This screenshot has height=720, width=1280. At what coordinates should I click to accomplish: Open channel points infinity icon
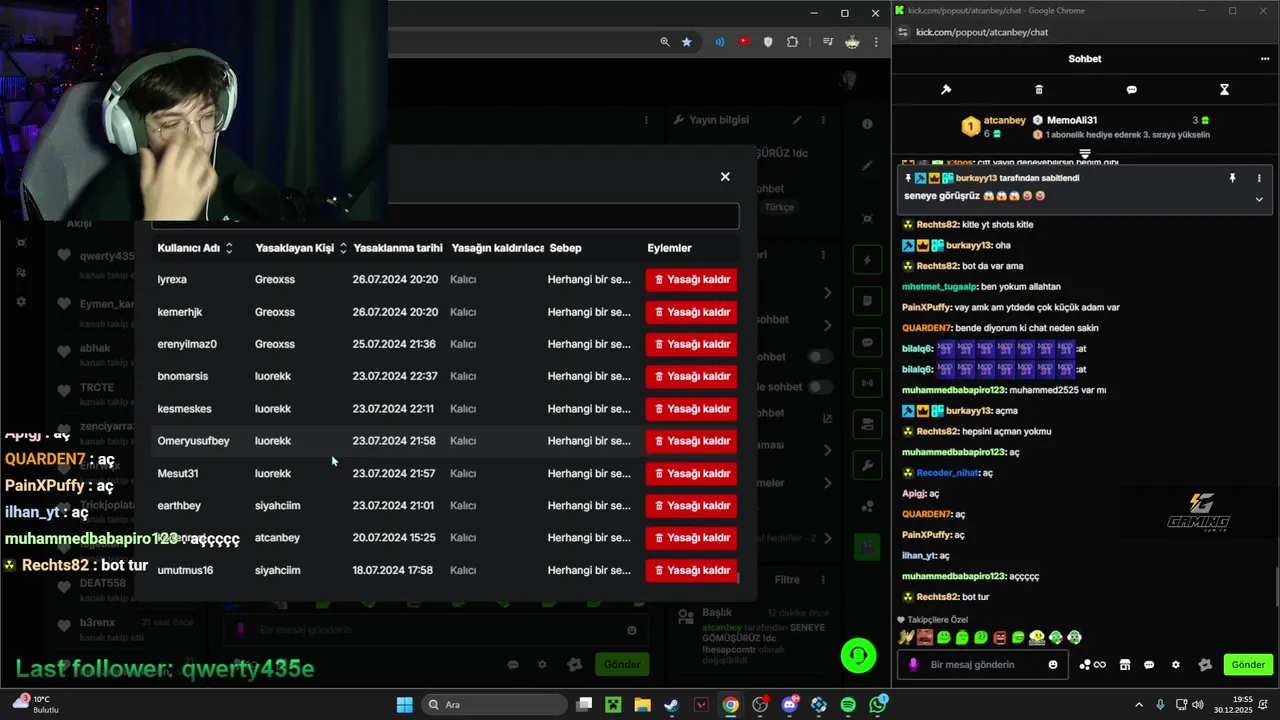1093,665
